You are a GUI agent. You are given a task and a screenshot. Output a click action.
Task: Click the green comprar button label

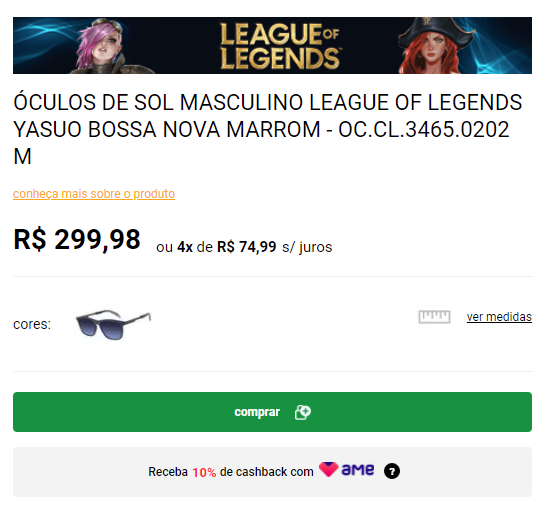257,412
